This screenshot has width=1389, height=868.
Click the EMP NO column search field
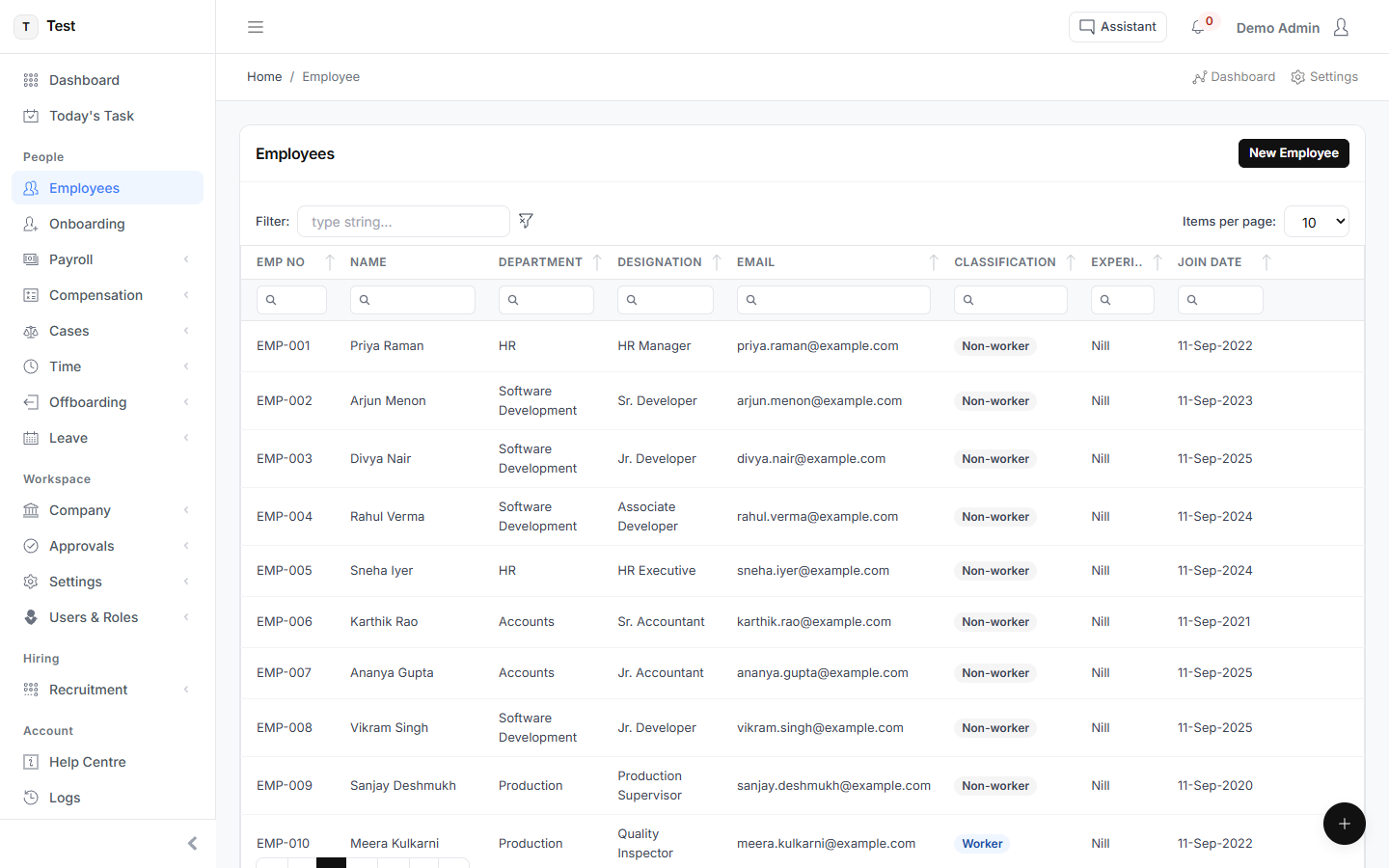point(291,300)
